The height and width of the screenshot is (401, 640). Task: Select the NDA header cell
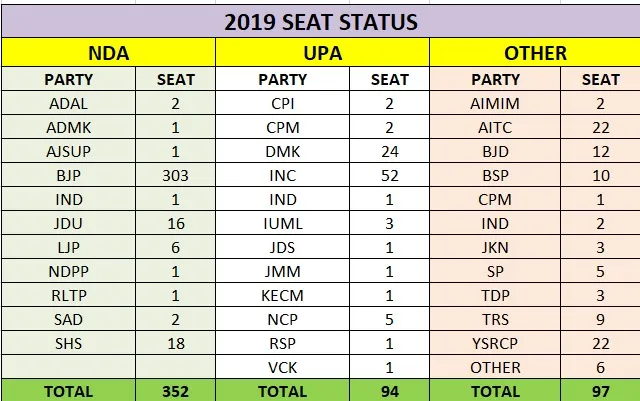click(x=108, y=53)
